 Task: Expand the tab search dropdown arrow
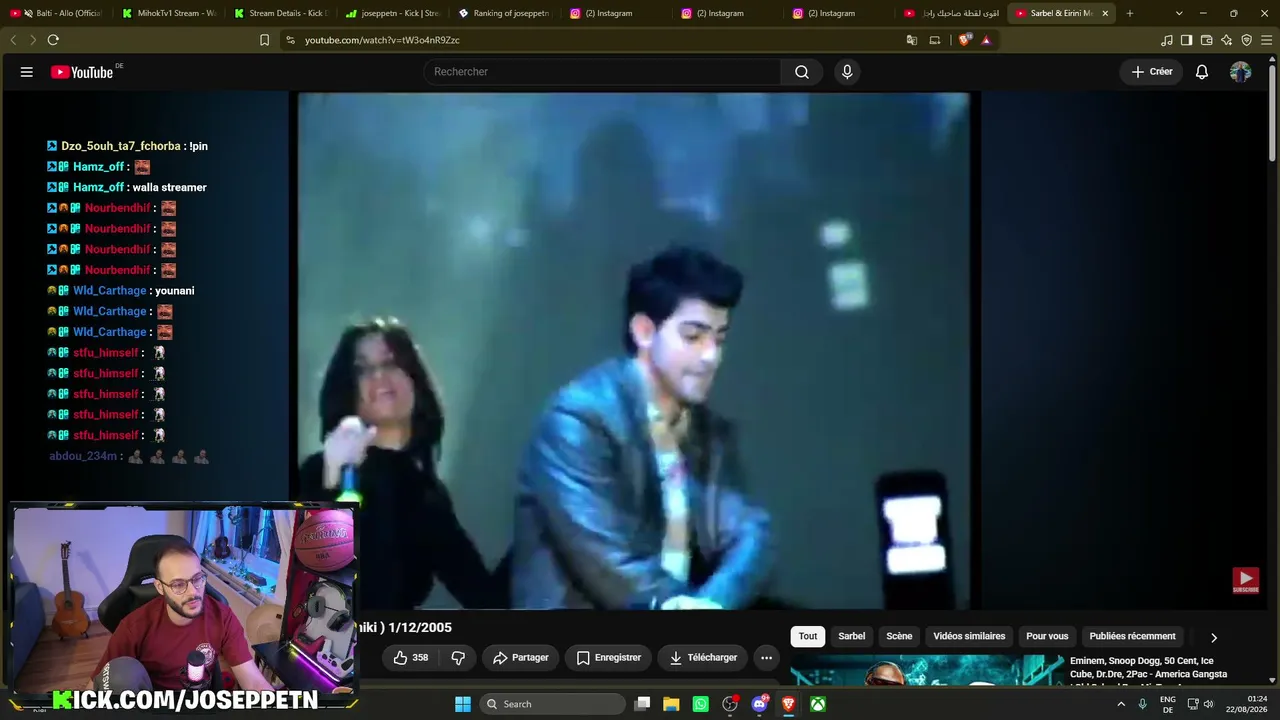pos(1179,13)
